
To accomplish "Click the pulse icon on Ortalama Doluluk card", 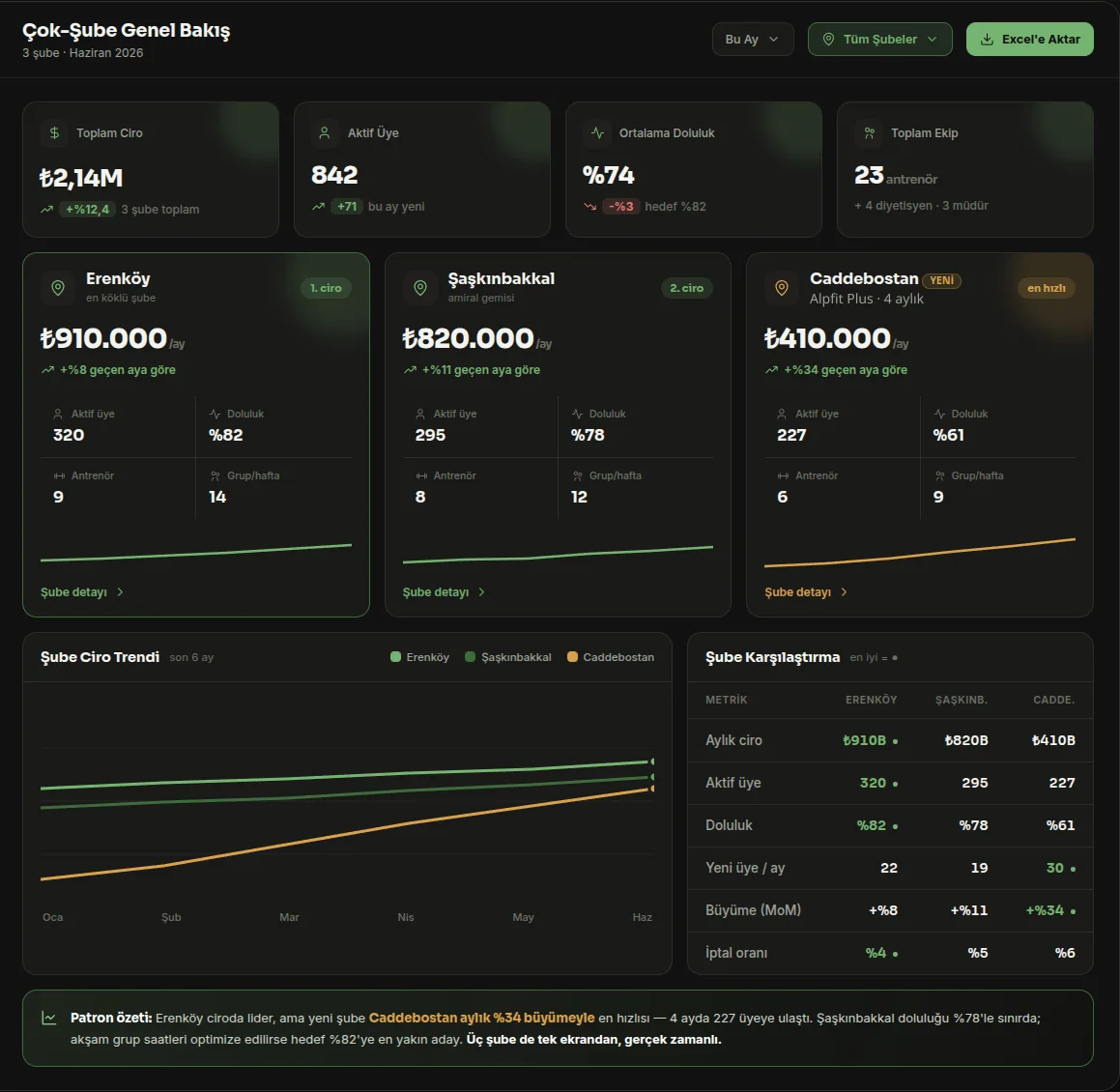I will tap(598, 132).
